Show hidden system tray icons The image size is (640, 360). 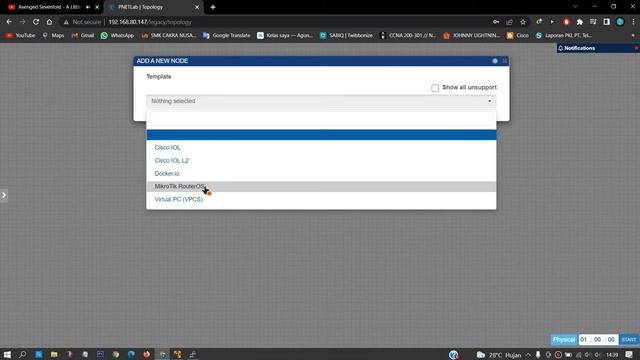tap(528, 355)
